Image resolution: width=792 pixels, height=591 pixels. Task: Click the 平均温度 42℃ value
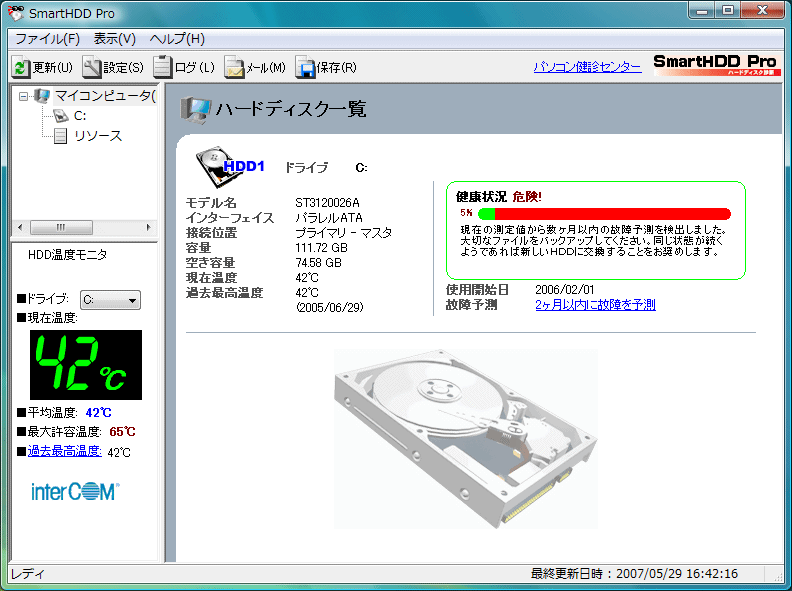(98, 413)
